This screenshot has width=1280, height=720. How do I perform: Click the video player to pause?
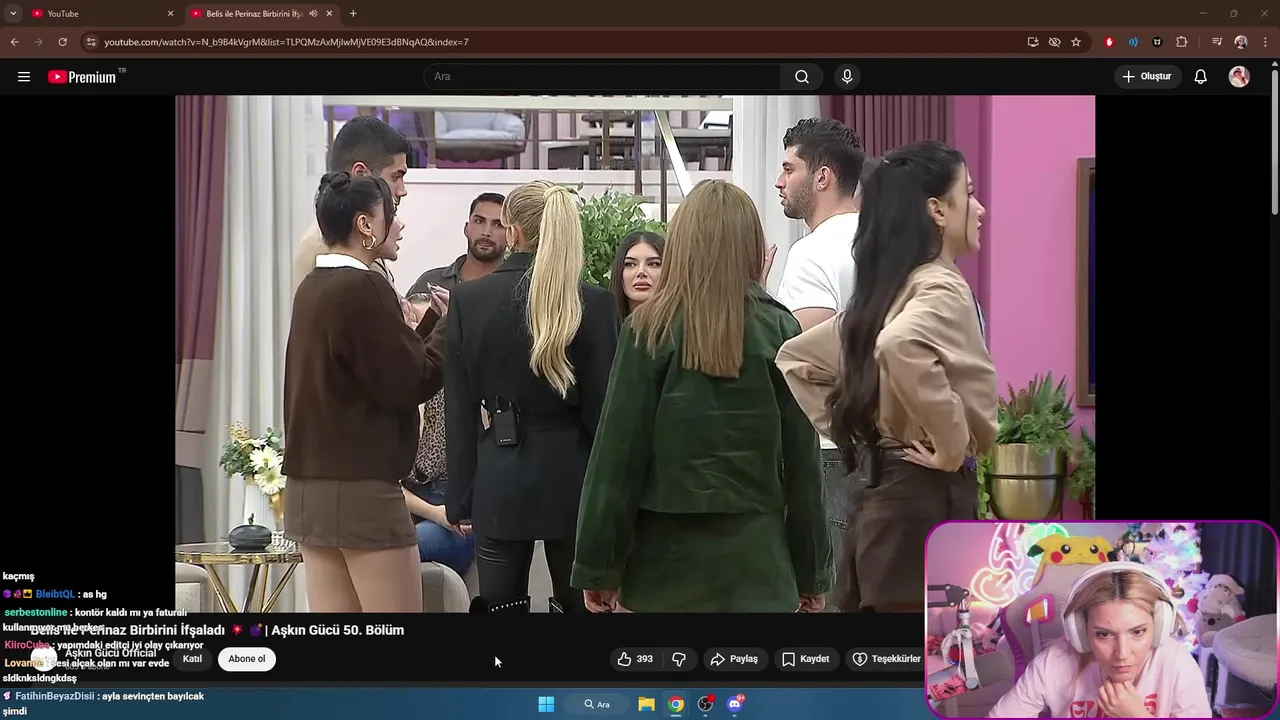pyautogui.click(x=635, y=354)
